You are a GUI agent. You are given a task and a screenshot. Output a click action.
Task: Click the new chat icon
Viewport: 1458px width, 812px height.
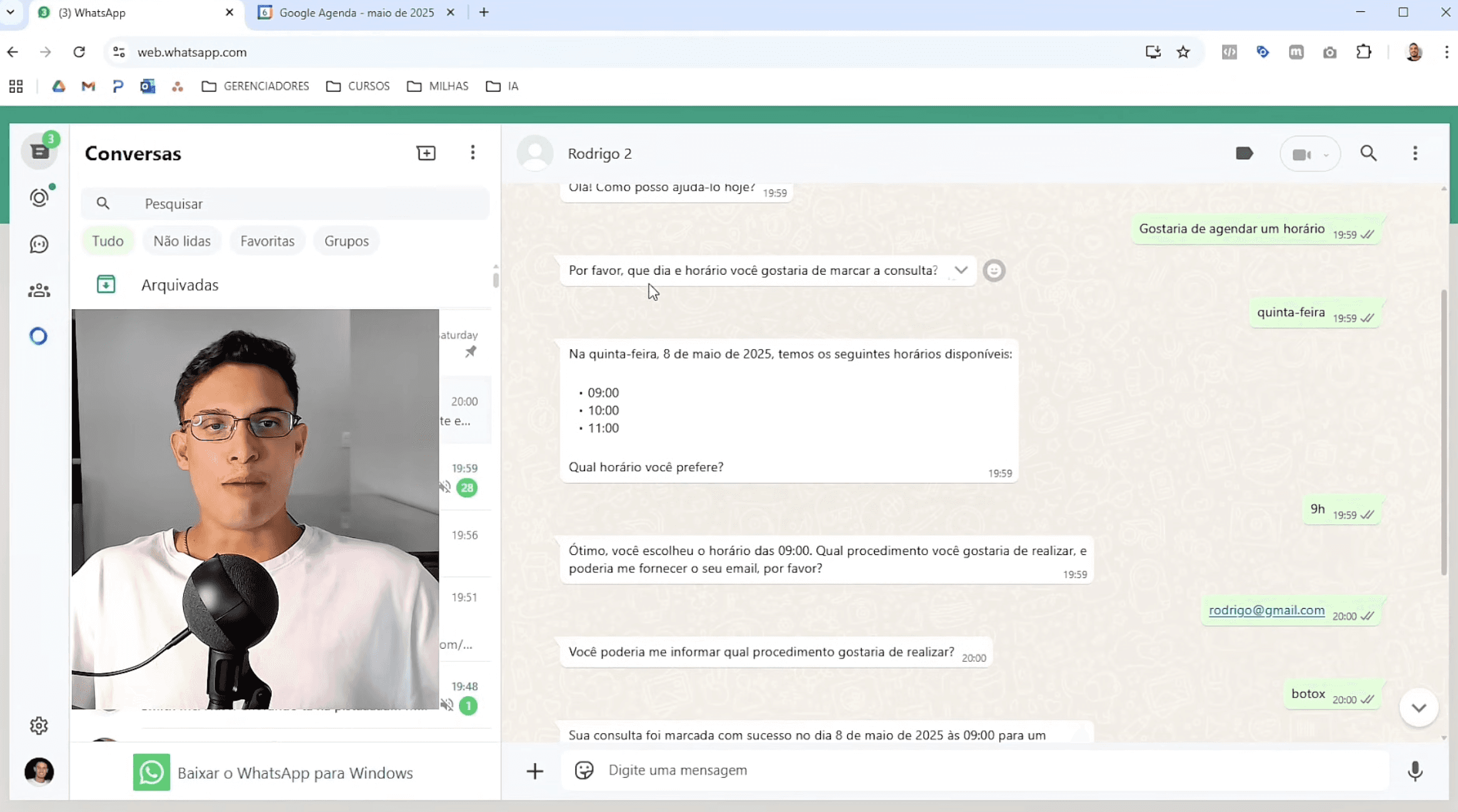(x=426, y=153)
